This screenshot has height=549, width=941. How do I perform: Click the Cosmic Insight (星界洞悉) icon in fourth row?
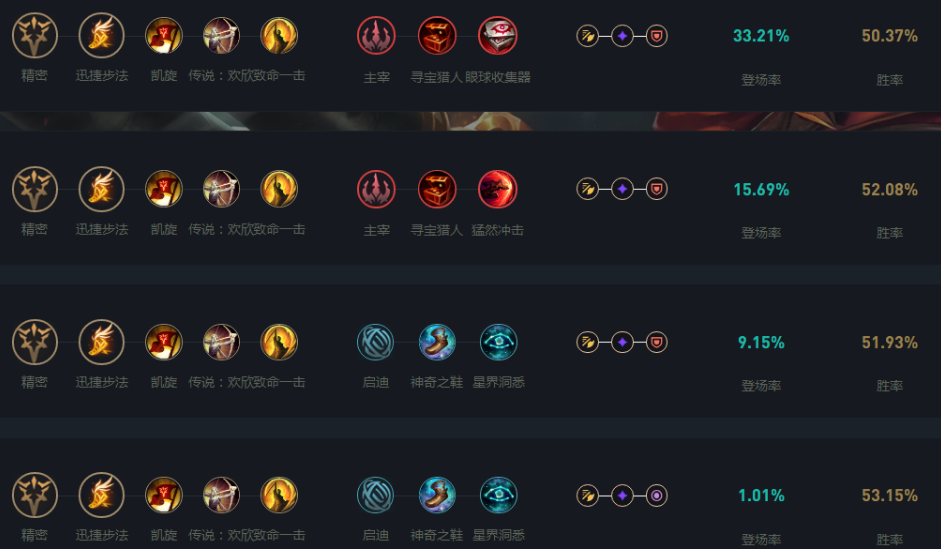point(499,495)
